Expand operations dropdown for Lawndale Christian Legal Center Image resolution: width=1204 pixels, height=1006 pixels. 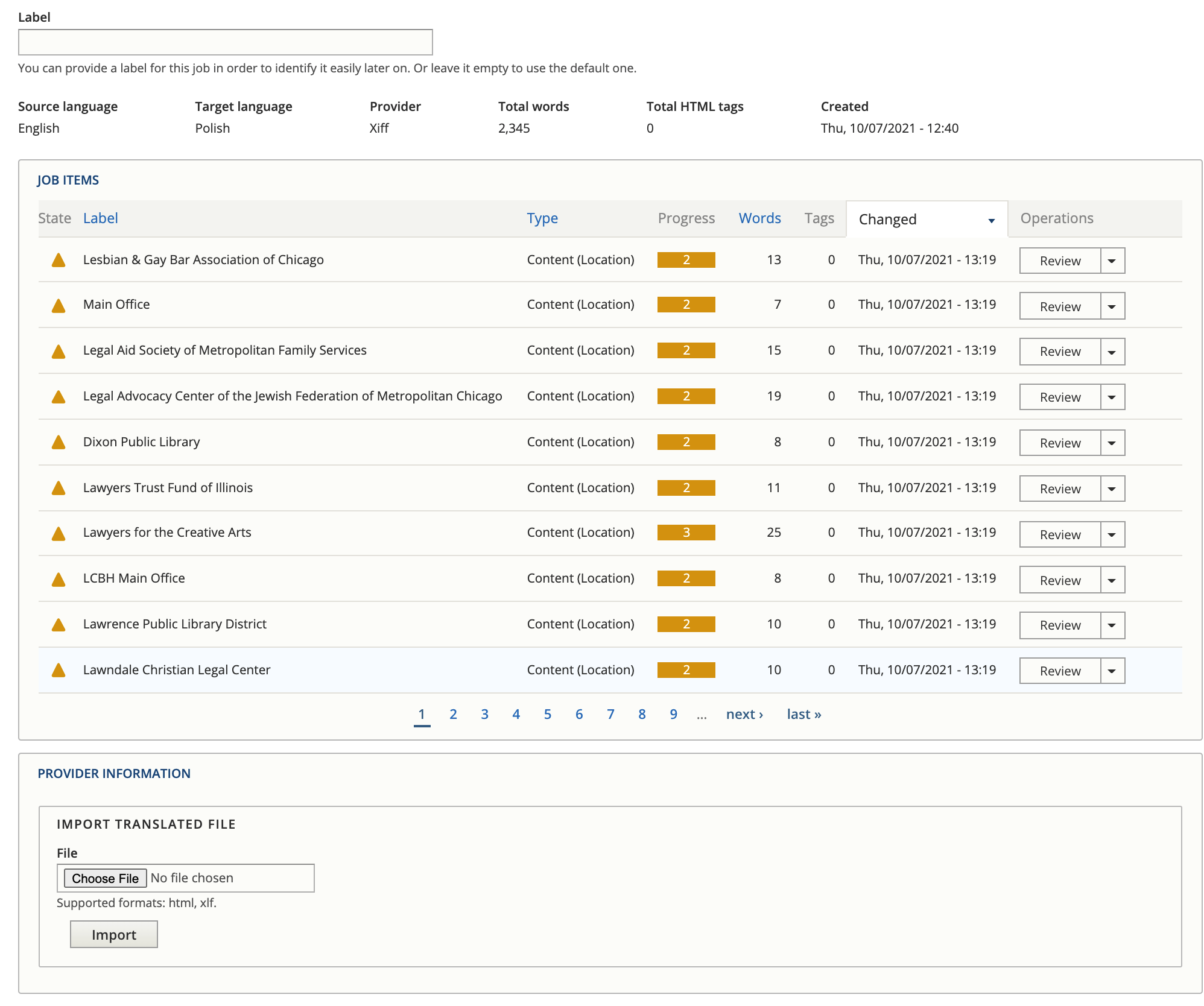pyautogui.click(x=1112, y=671)
